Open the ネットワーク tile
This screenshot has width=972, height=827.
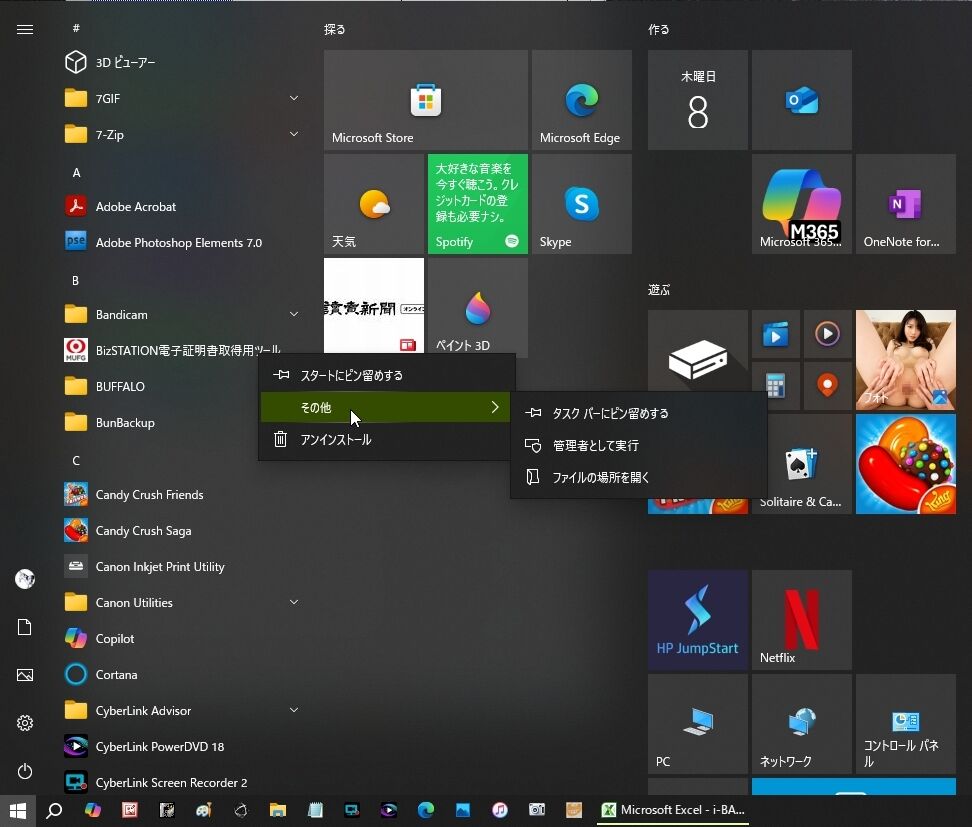(x=802, y=723)
